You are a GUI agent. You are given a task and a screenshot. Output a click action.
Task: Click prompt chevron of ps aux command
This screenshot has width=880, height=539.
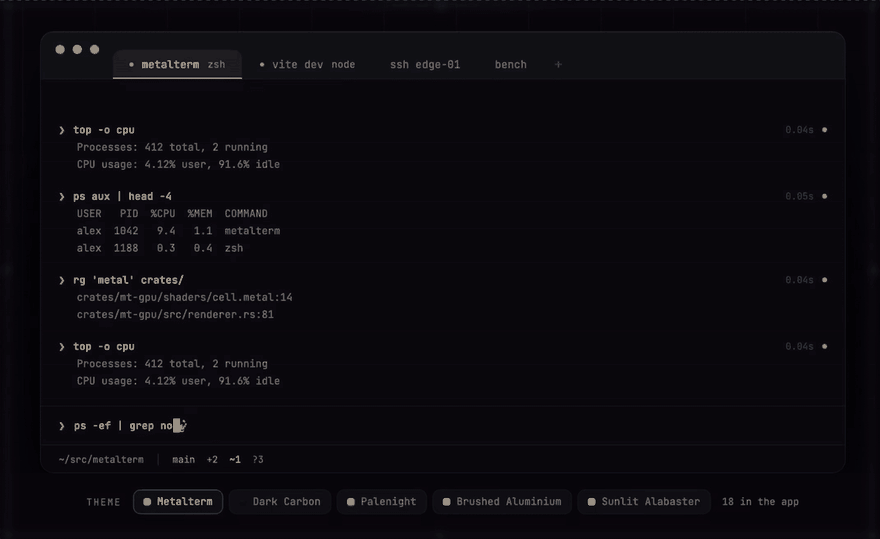pyautogui.click(x=62, y=197)
